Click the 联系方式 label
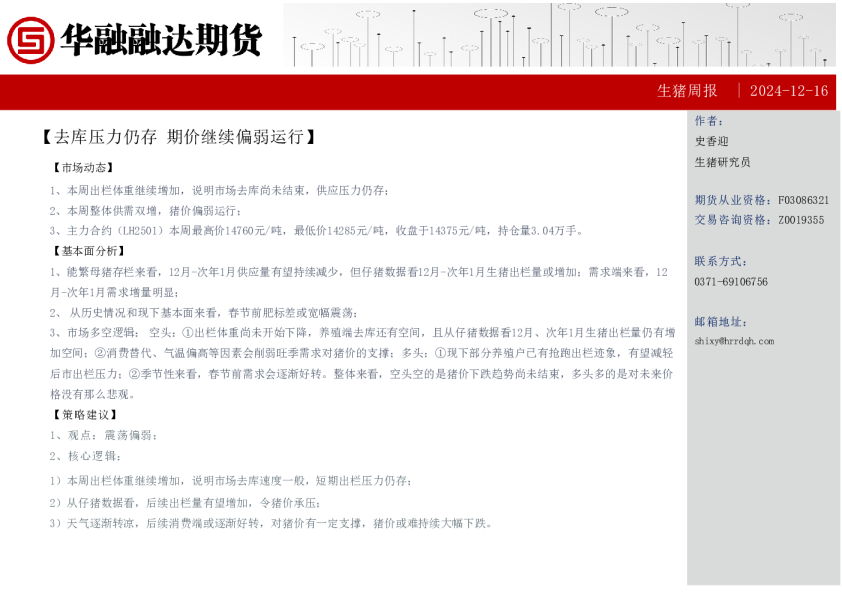 [720, 261]
